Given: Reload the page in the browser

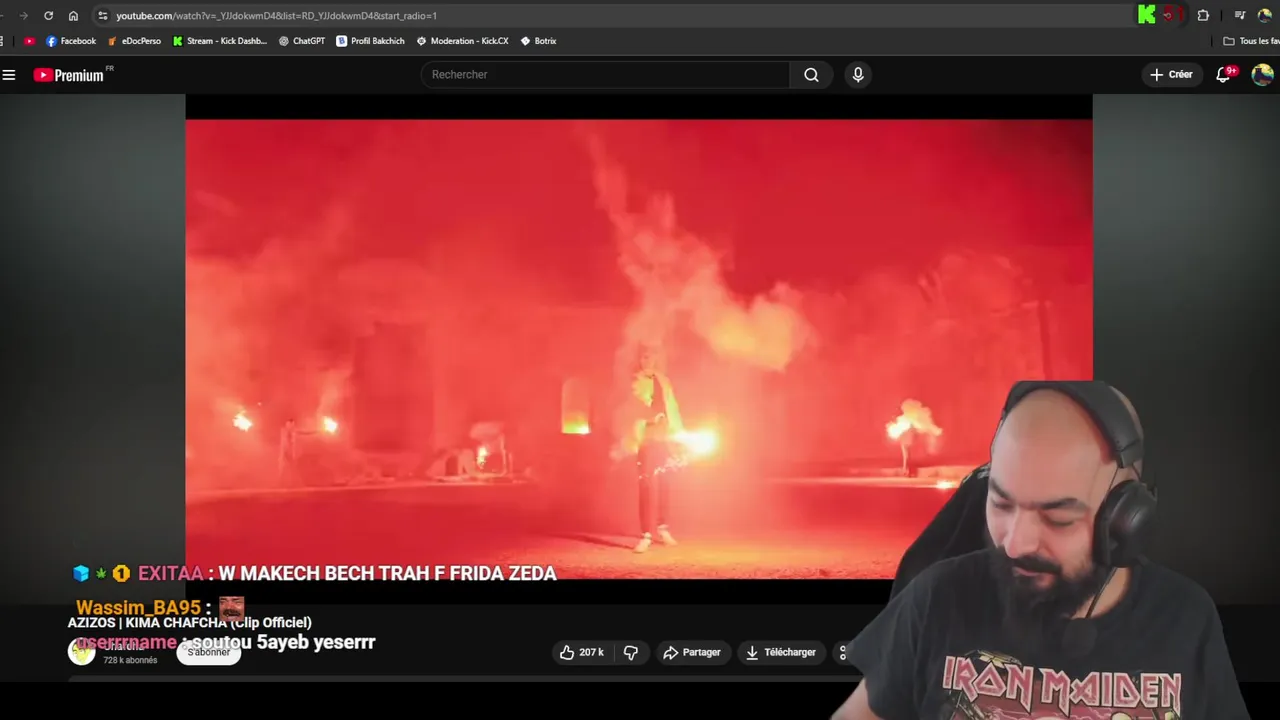Looking at the screenshot, I should coord(48,16).
